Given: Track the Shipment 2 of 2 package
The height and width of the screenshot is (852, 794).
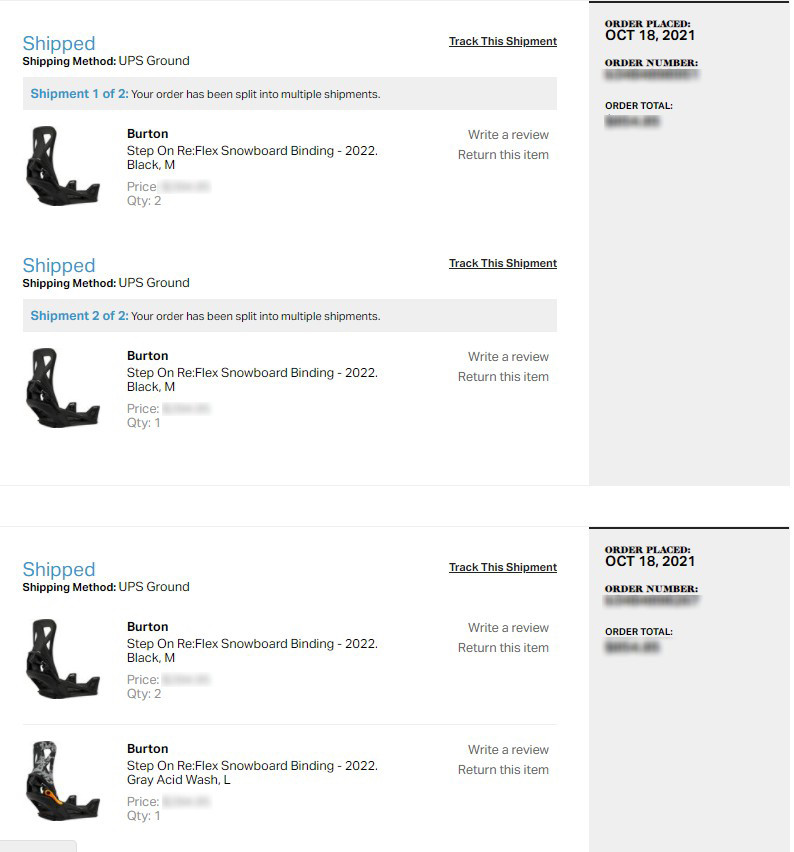Looking at the screenshot, I should (x=502, y=264).
